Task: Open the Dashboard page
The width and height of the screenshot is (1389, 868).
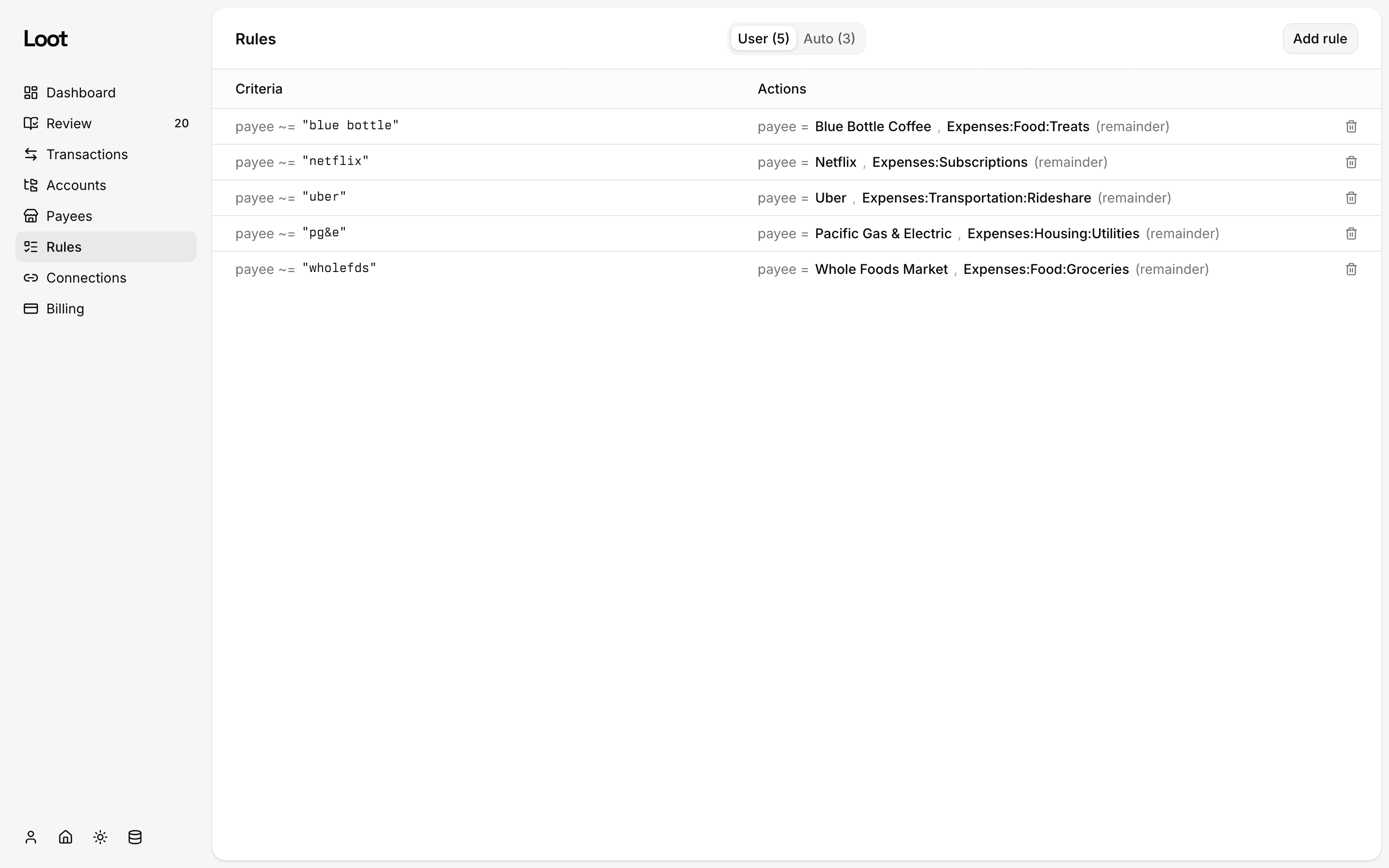Action: point(106,93)
